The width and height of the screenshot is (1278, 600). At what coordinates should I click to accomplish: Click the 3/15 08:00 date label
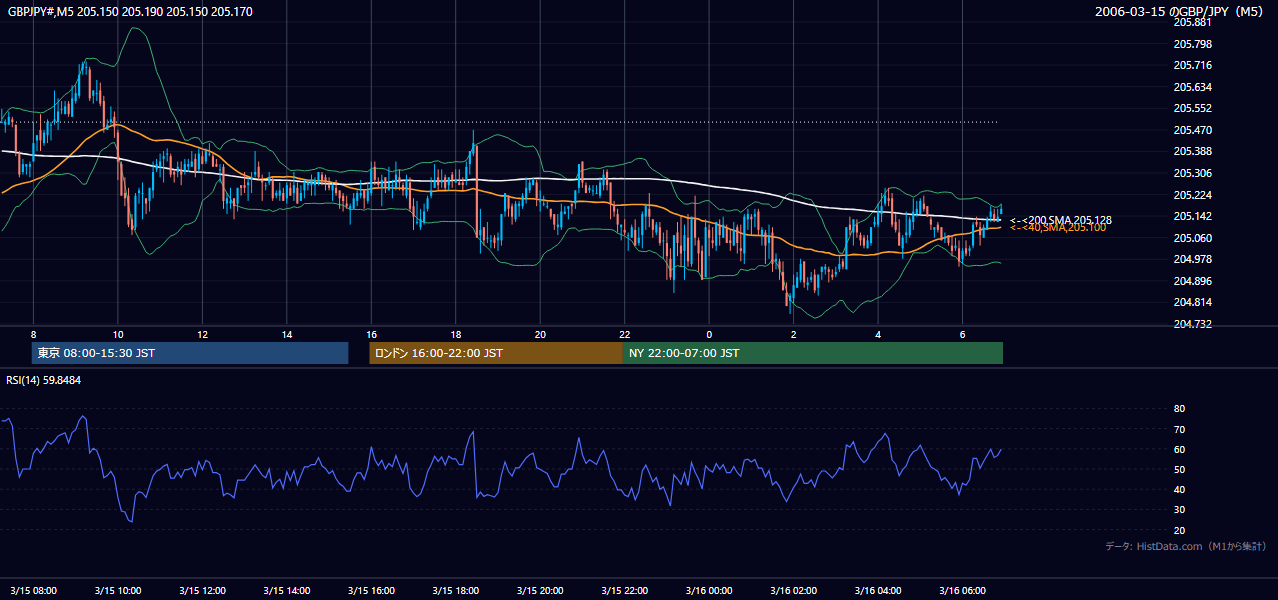point(33,591)
